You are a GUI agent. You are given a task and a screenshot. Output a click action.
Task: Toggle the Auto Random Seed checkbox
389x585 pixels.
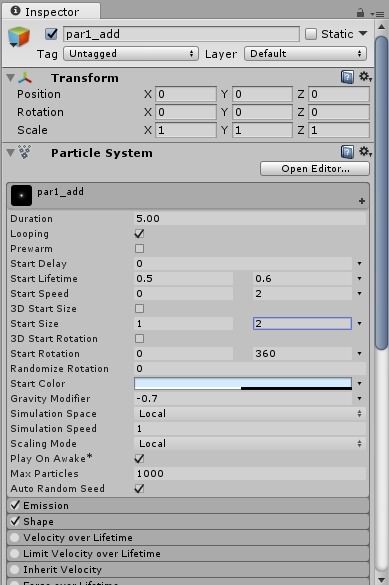(139, 488)
